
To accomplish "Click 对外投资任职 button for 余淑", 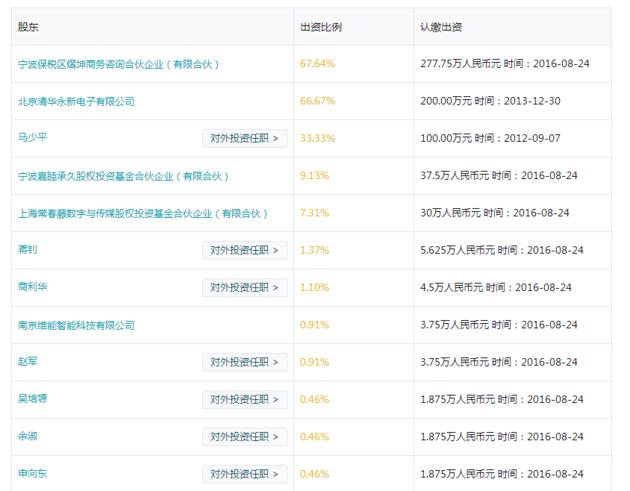I will (245, 437).
